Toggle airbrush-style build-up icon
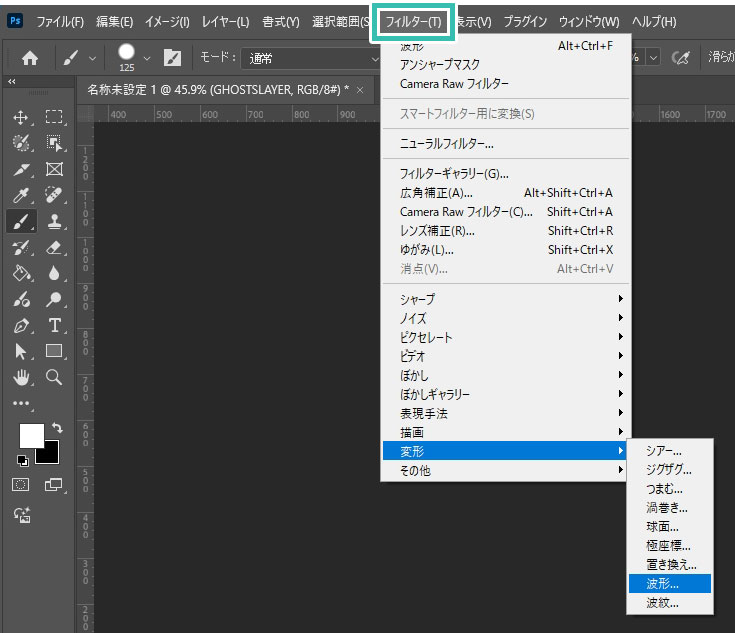This screenshot has width=735, height=633. [681, 58]
